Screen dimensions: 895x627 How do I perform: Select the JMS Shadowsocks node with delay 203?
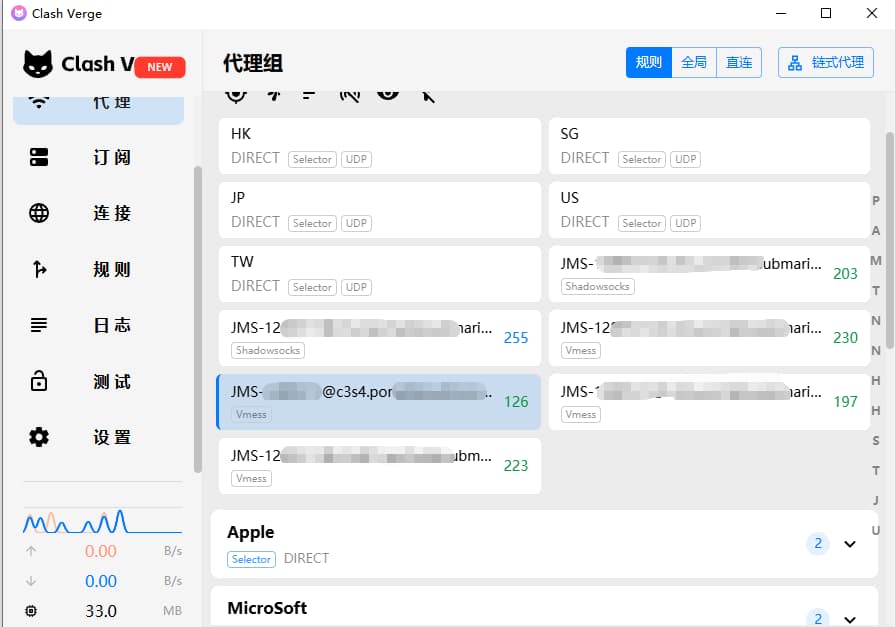pyautogui.click(x=709, y=274)
